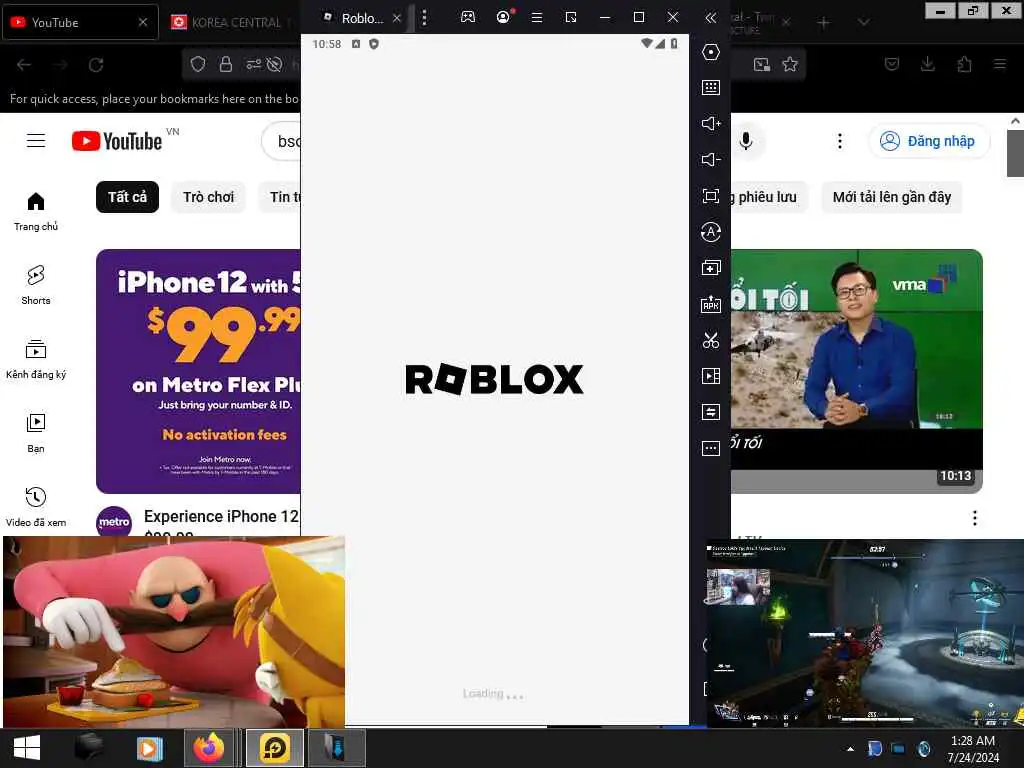Open Firefox extensions puzzle icon
The image size is (1024, 768).
[x=964, y=64]
